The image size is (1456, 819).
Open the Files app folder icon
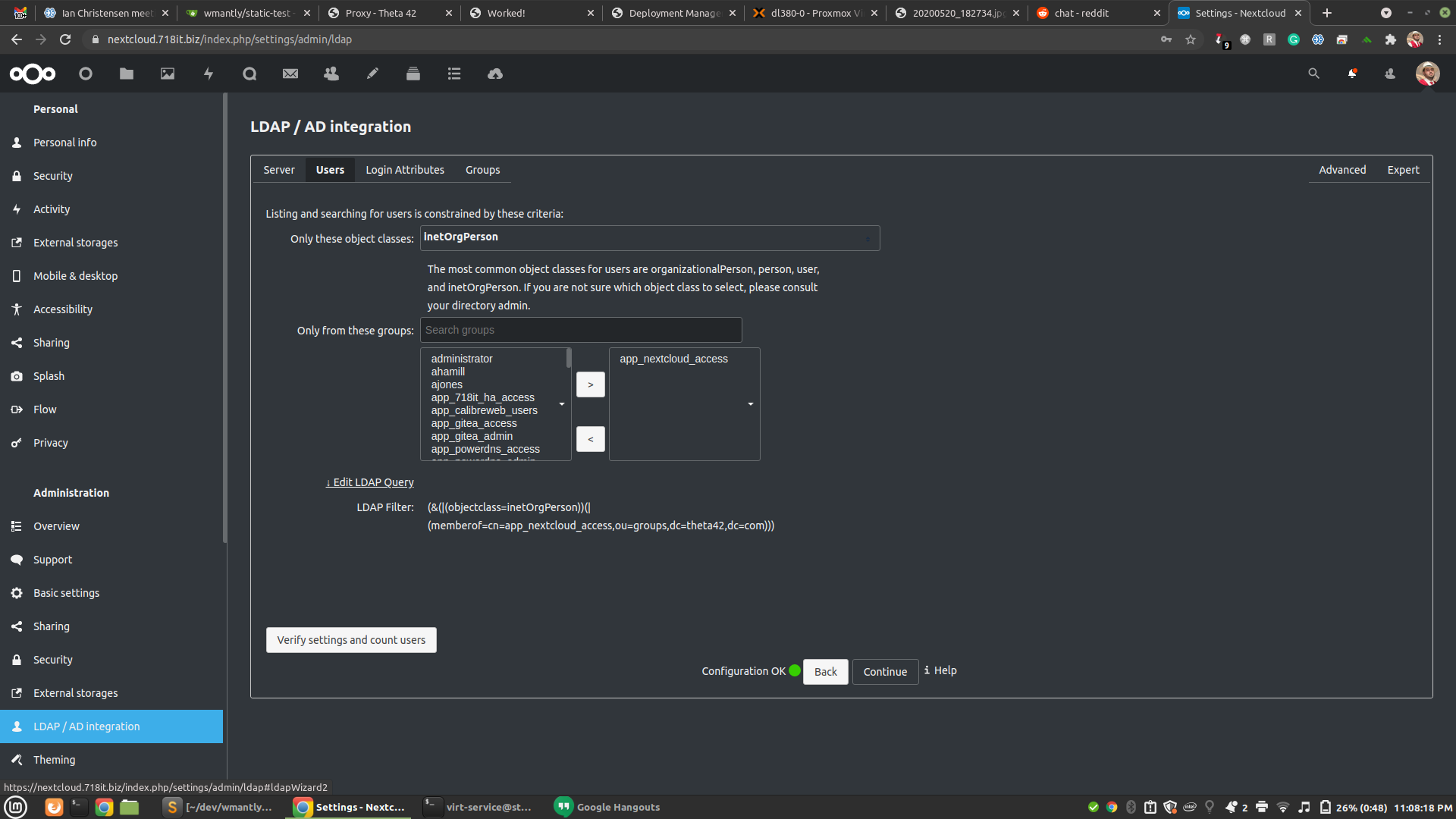127,74
